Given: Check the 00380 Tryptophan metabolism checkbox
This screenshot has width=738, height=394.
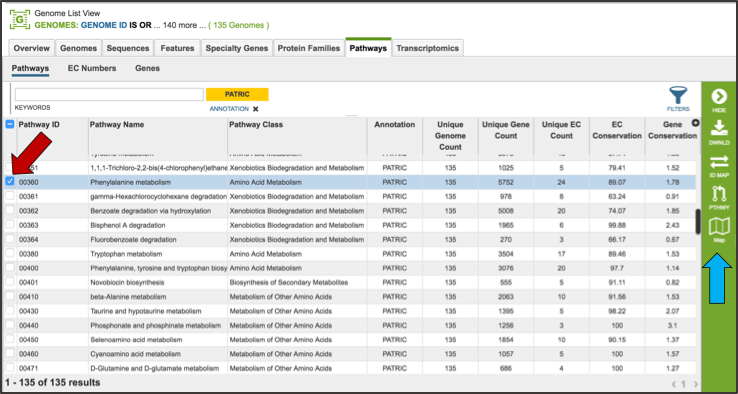Looking at the screenshot, I should [9, 254].
